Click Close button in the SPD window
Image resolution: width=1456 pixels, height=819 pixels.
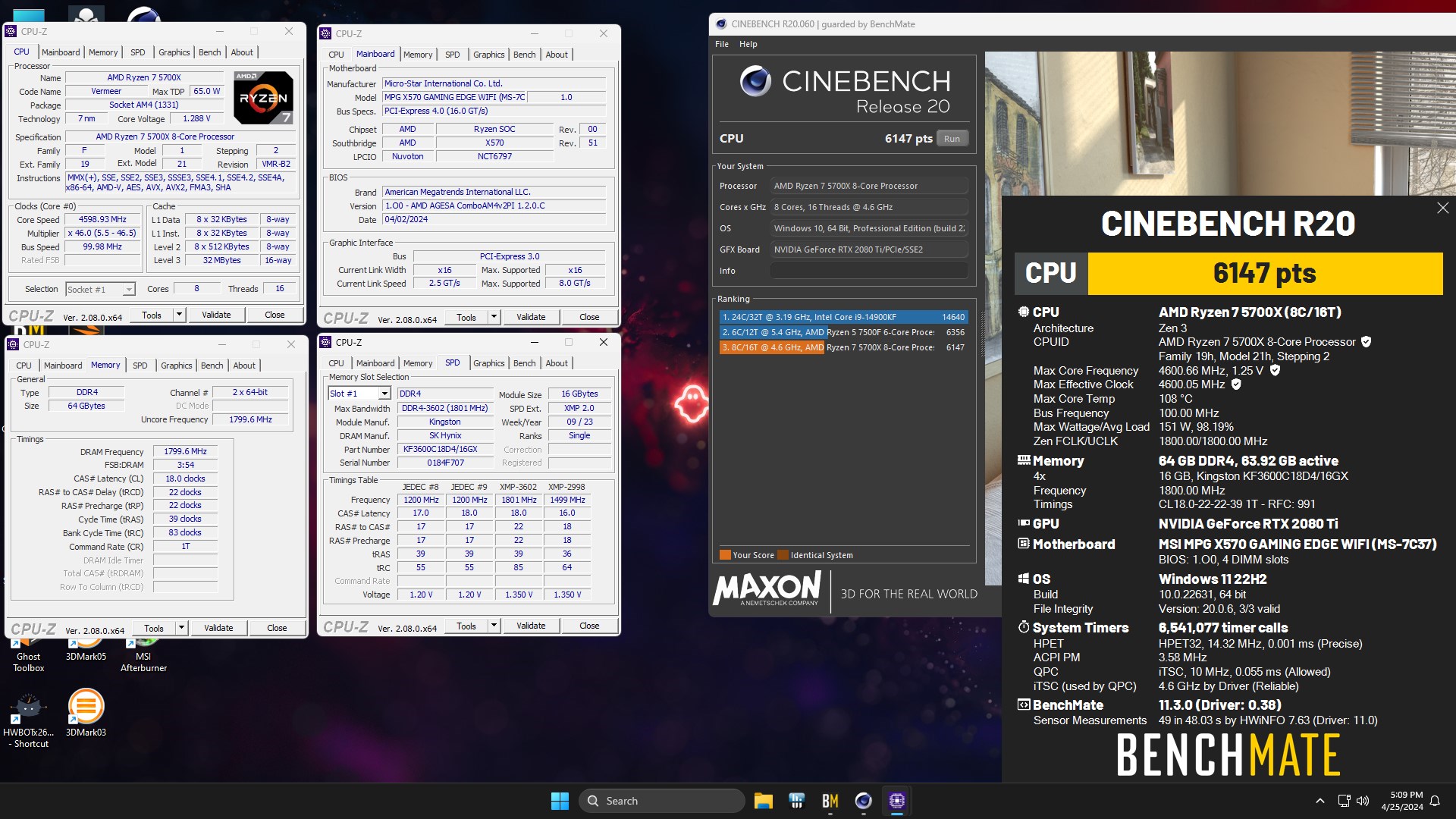coord(589,626)
